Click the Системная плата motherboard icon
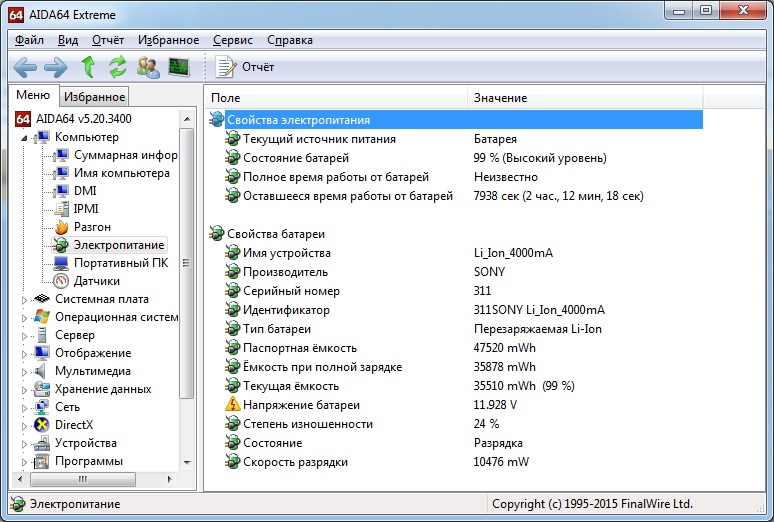The height and width of the screenshot is (522, 774). [x=42, y=299]
